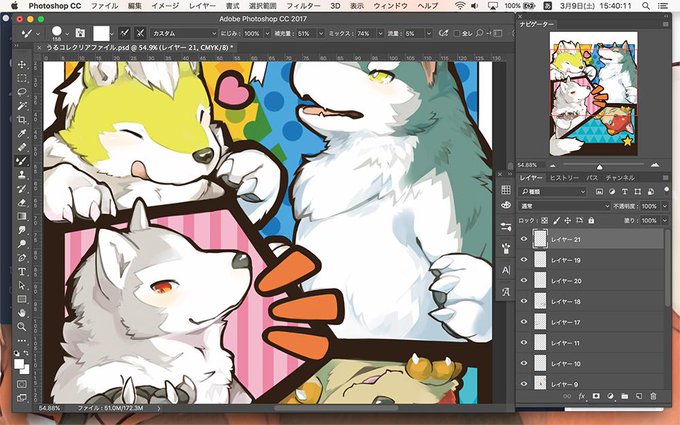Select the Magic Wand tool

coord(22,106)
